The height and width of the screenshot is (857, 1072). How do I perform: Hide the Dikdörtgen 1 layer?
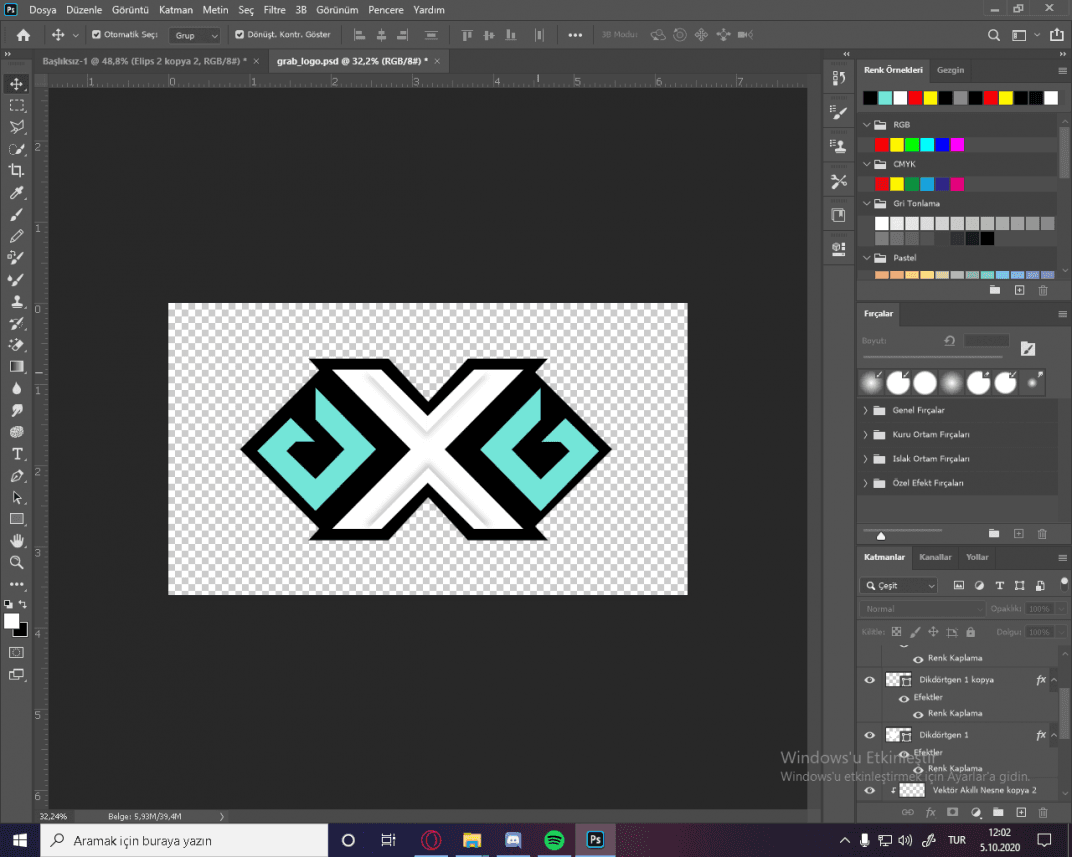(870, 735)
